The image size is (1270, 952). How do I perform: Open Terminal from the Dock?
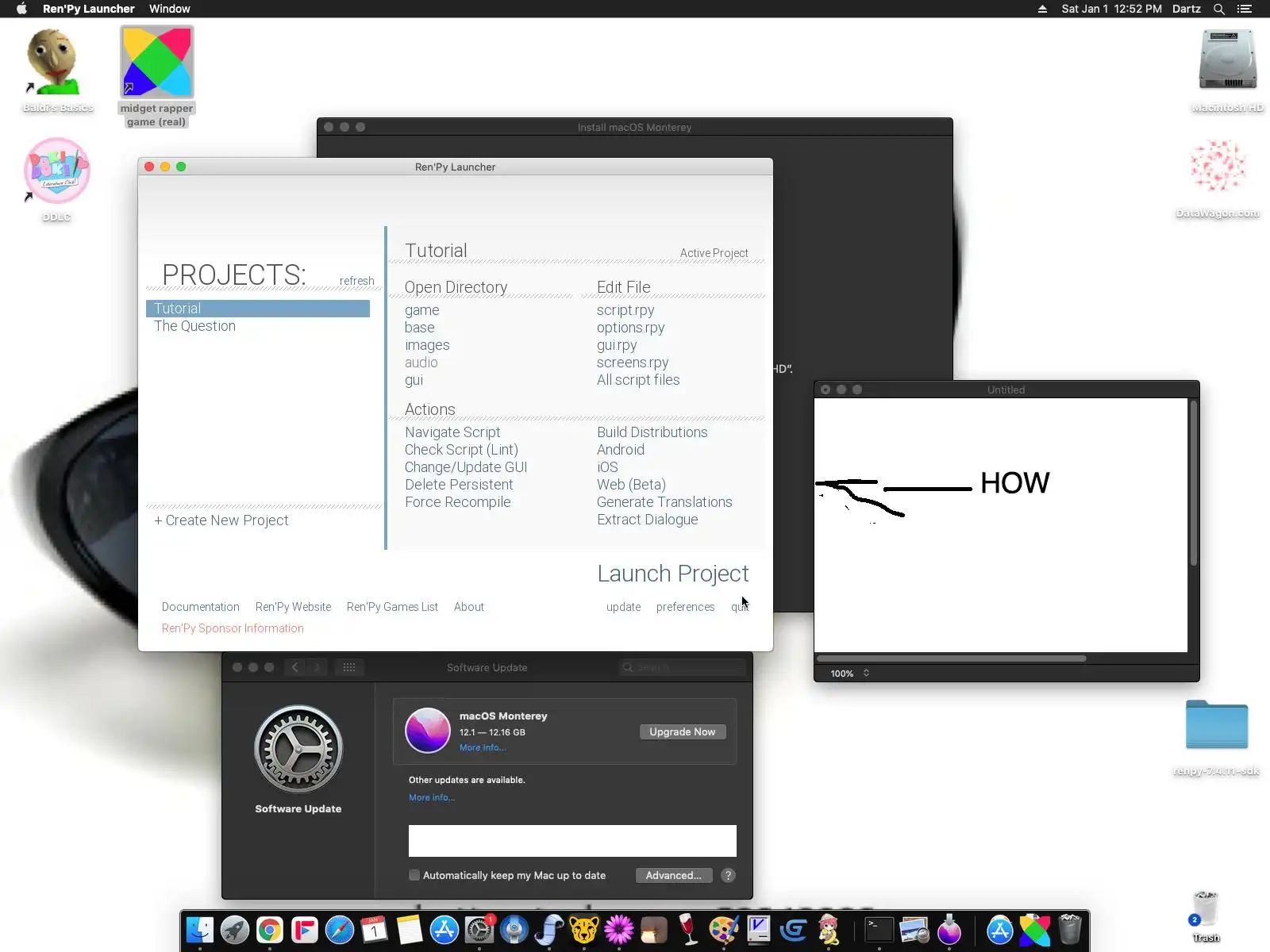(x=879, y=929)
